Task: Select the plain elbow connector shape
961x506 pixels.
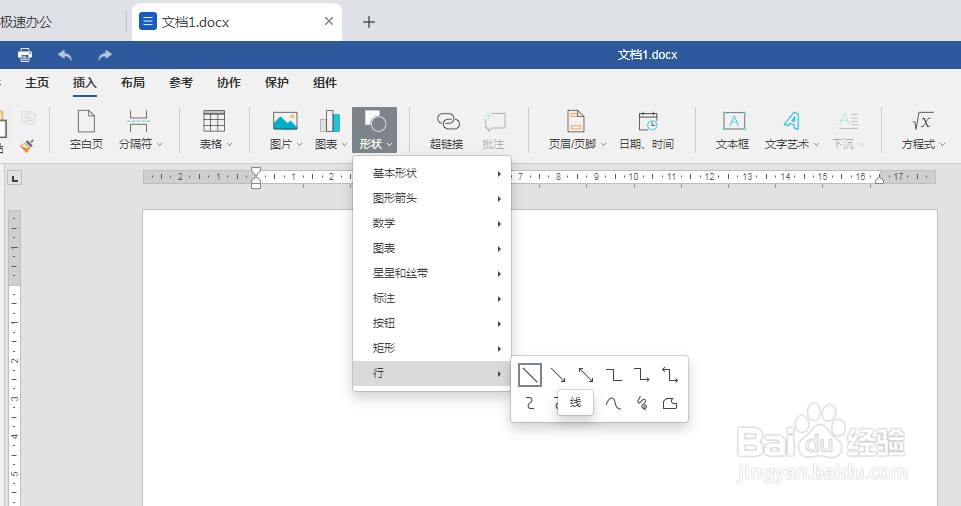Action: coord(613,375)
